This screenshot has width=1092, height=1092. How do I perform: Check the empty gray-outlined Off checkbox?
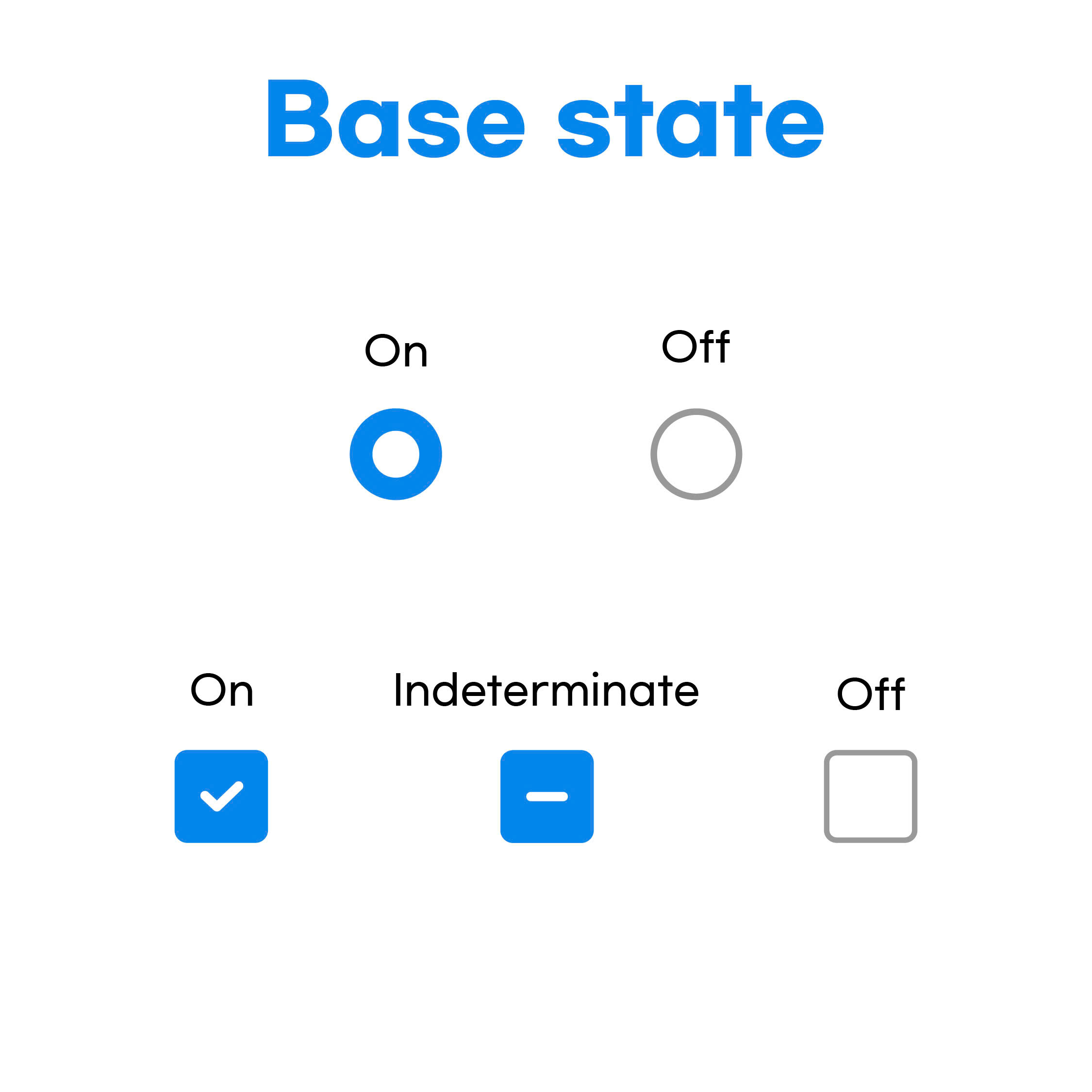(870, 796)
